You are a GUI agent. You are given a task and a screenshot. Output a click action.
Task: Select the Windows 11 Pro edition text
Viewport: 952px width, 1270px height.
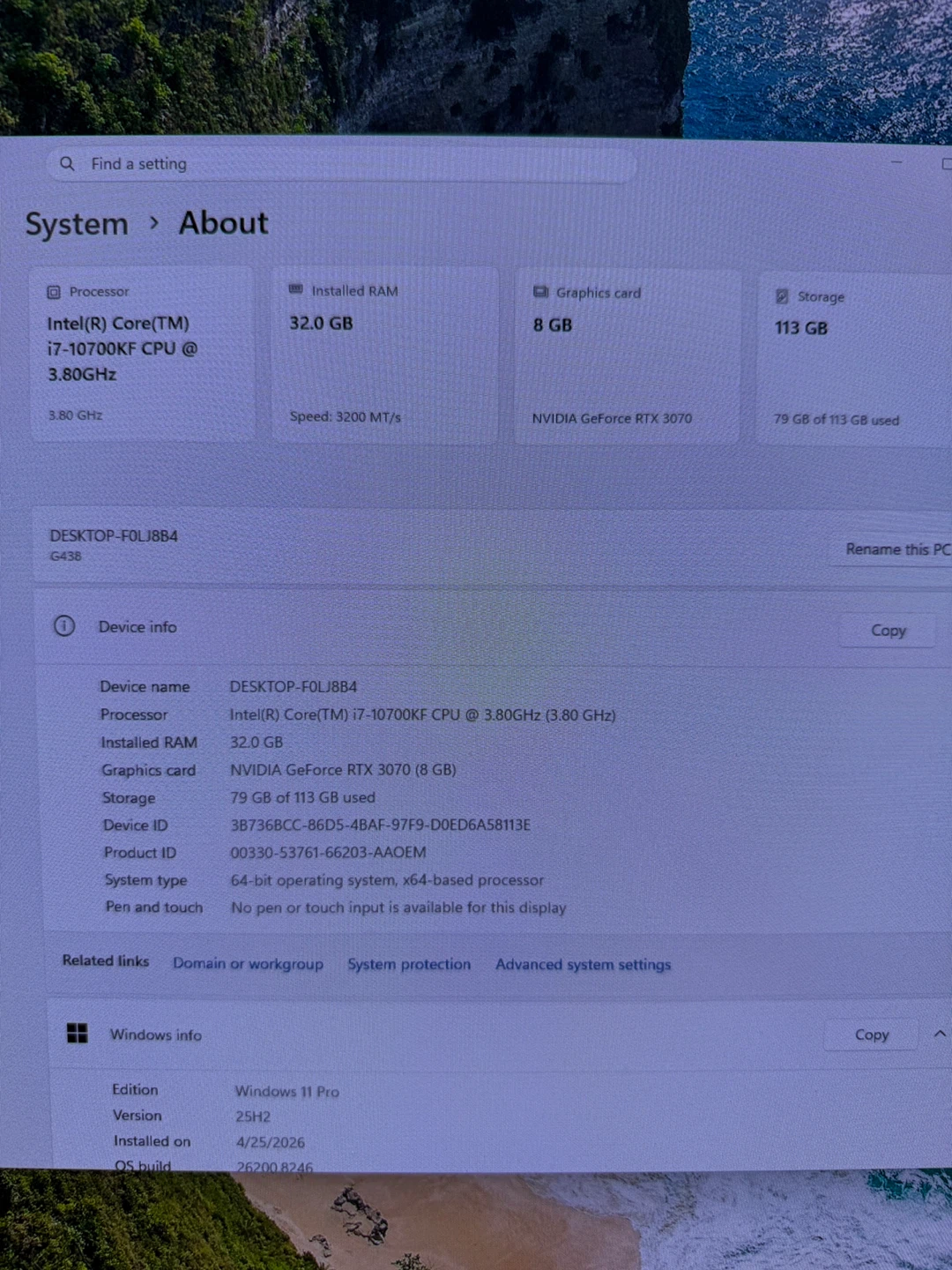pyautogui.click(x=286, y=1091)
